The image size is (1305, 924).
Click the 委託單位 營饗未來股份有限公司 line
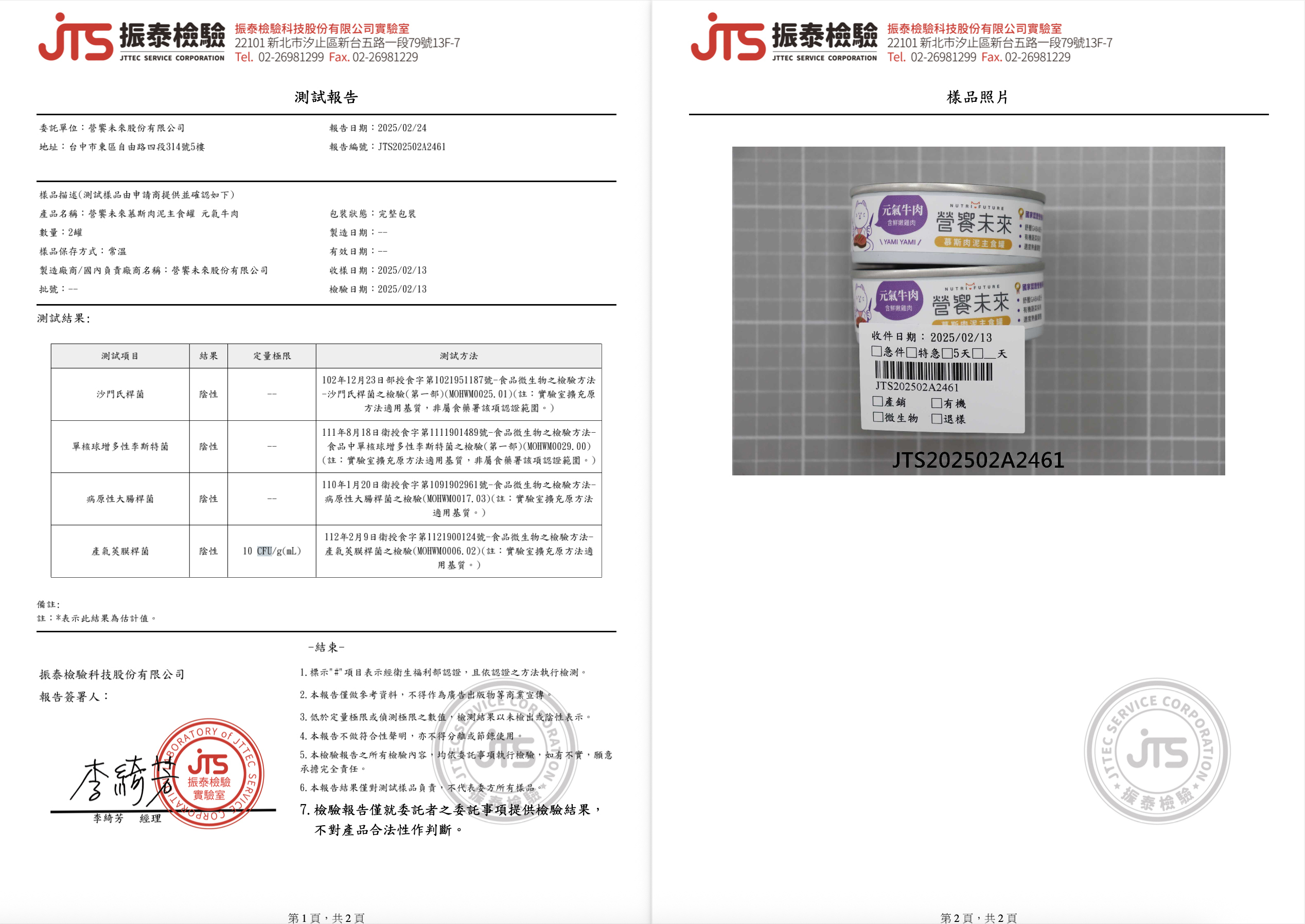(112, 128)
